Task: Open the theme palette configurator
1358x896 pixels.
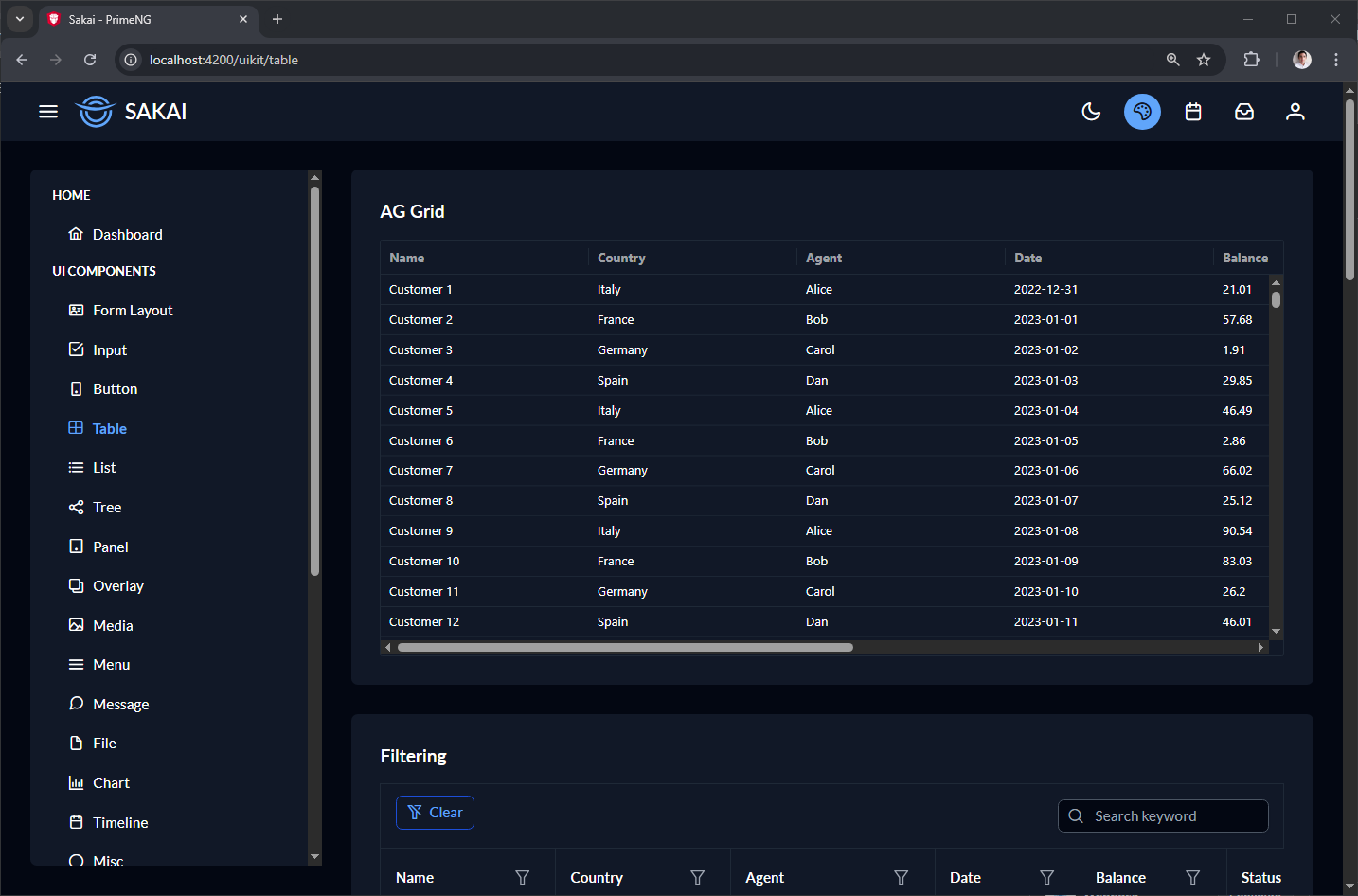Action: 1142,112
